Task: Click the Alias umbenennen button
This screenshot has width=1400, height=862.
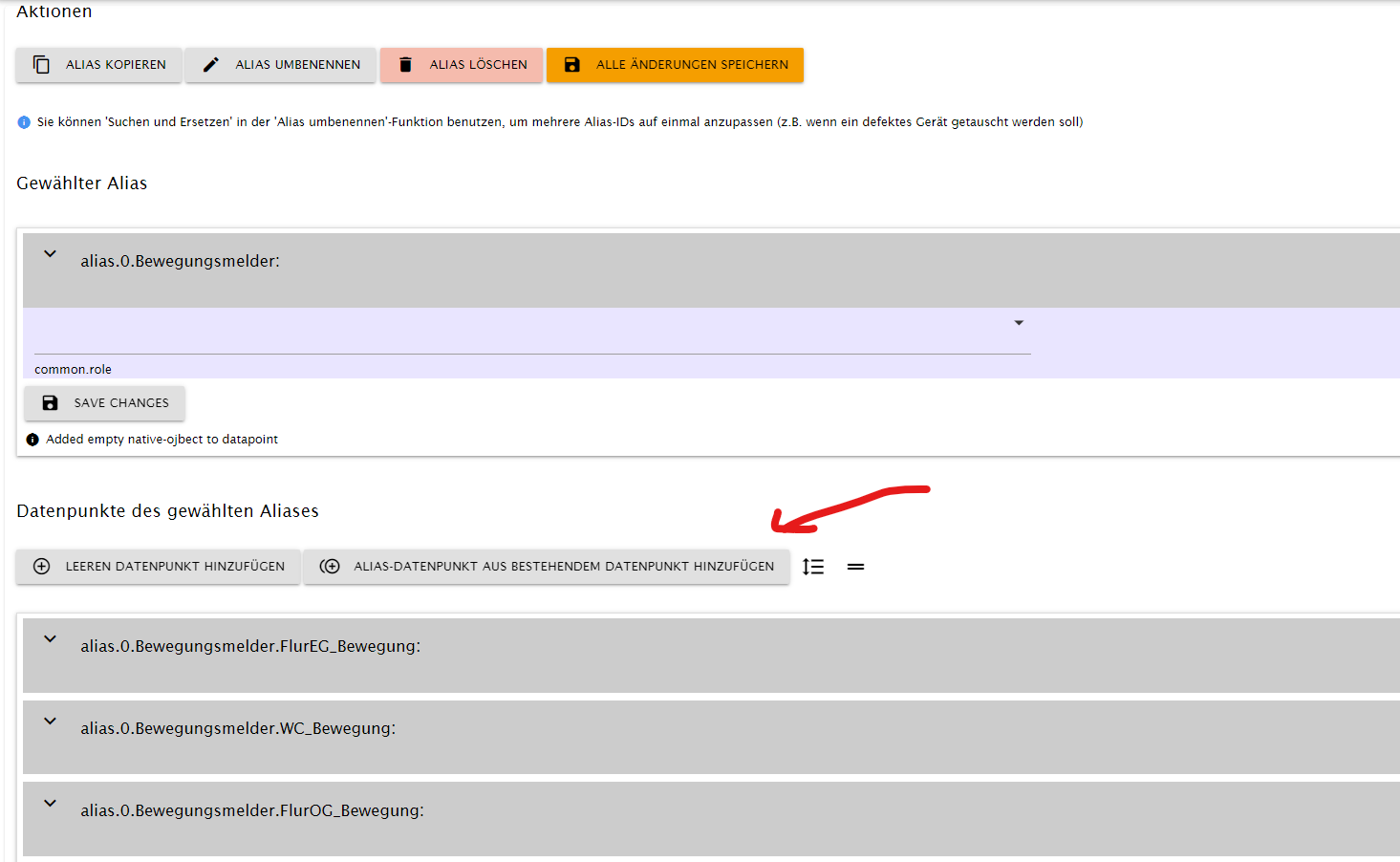Action: [x=281, y=65]
